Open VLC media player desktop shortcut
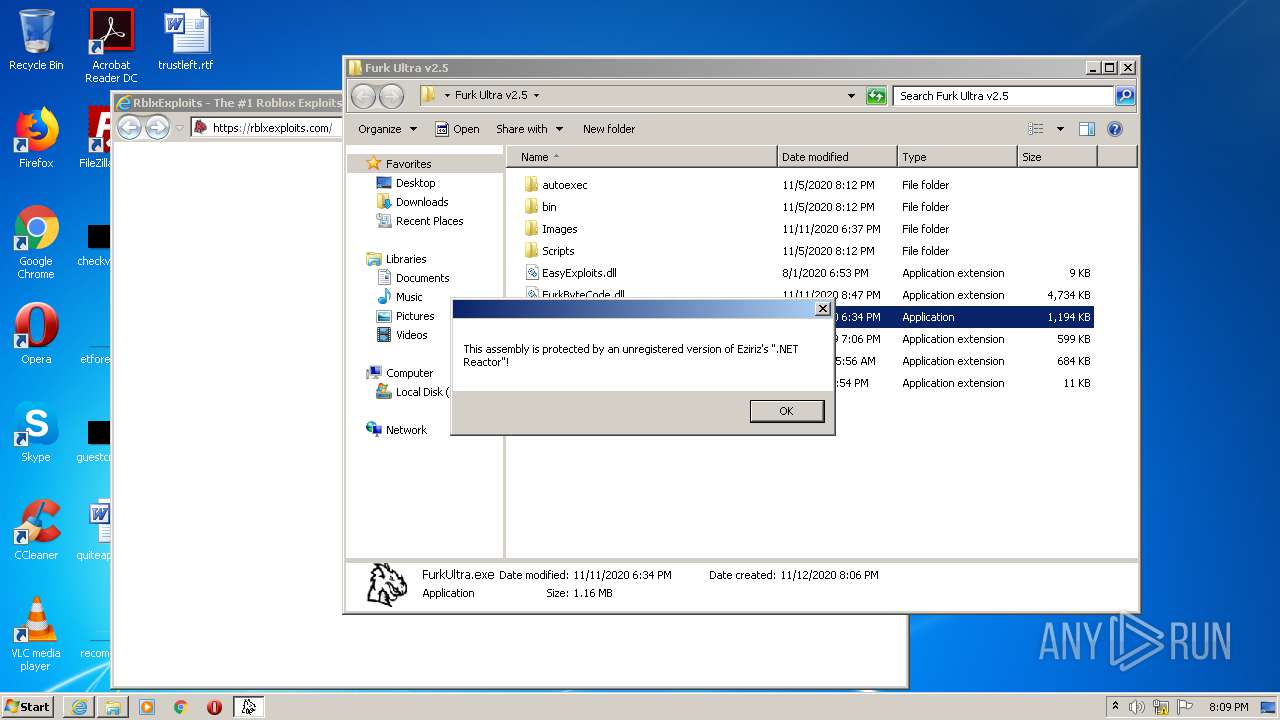Viewport: 1280px width, 720px height. 36,634
